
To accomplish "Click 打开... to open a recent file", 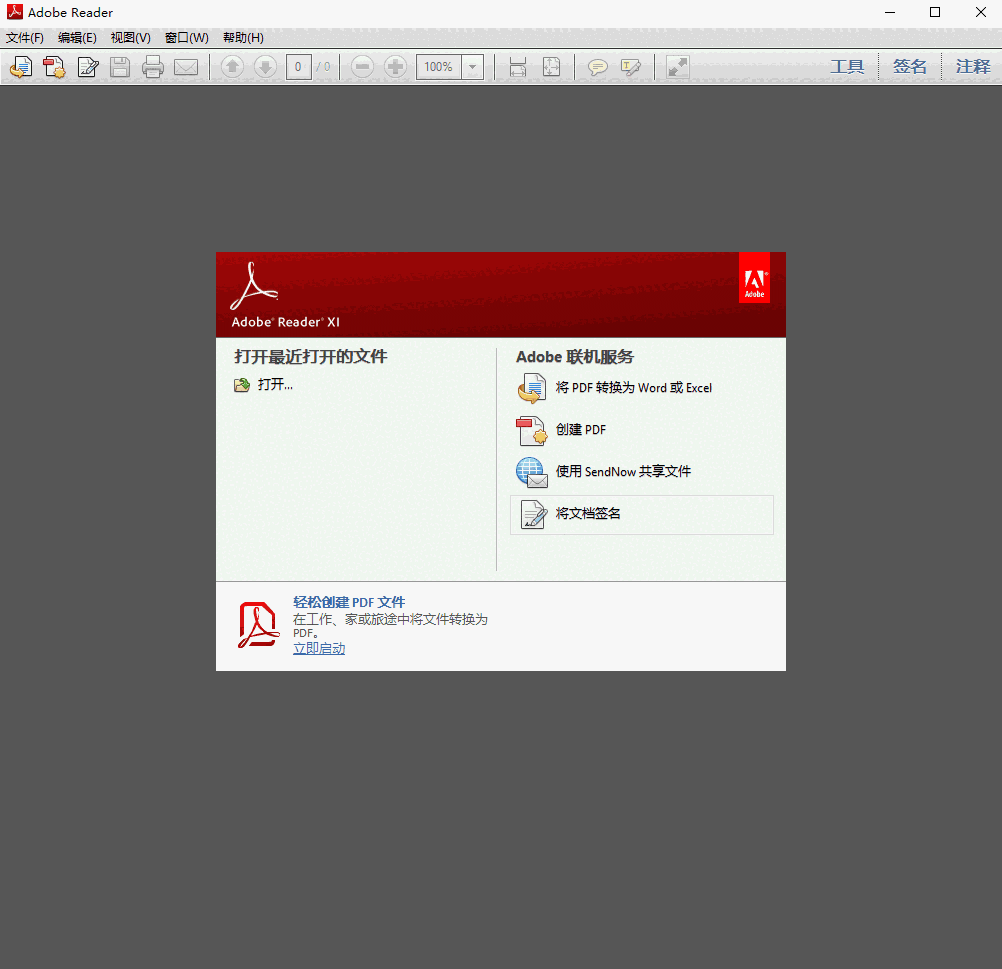I will pos(275,384).
